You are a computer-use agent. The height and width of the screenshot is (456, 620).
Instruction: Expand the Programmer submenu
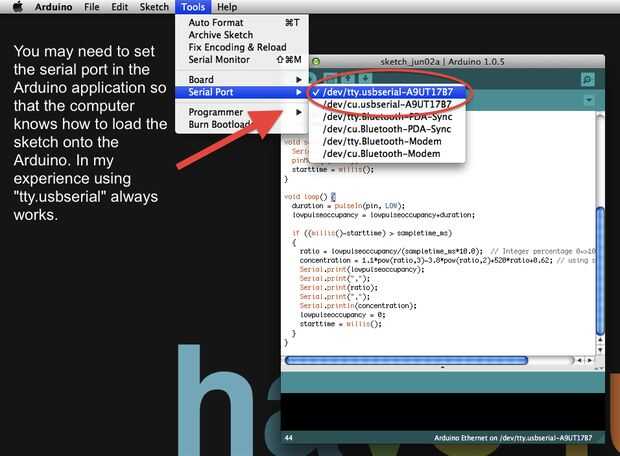pos(242,112)
